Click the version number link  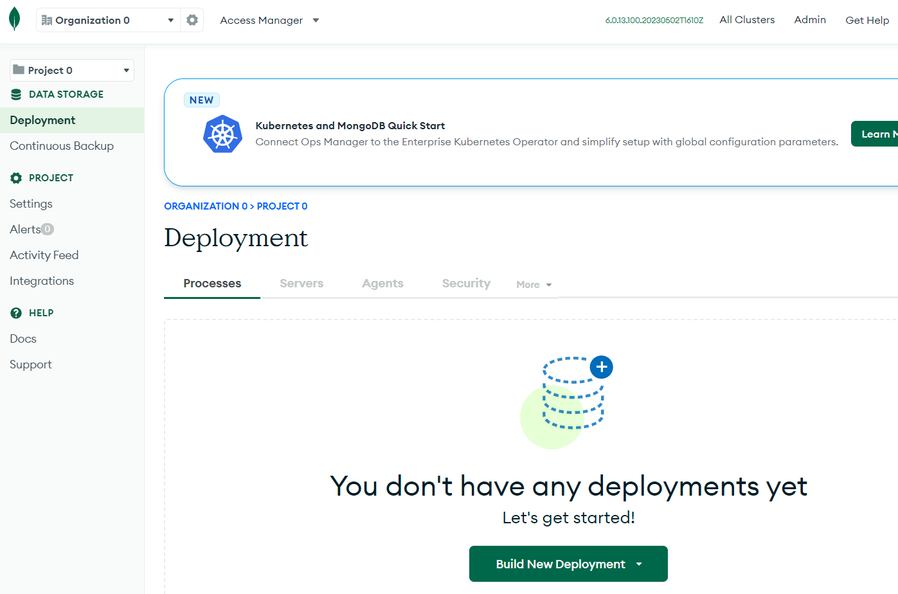pyautogui.click(x=654, y=21)
